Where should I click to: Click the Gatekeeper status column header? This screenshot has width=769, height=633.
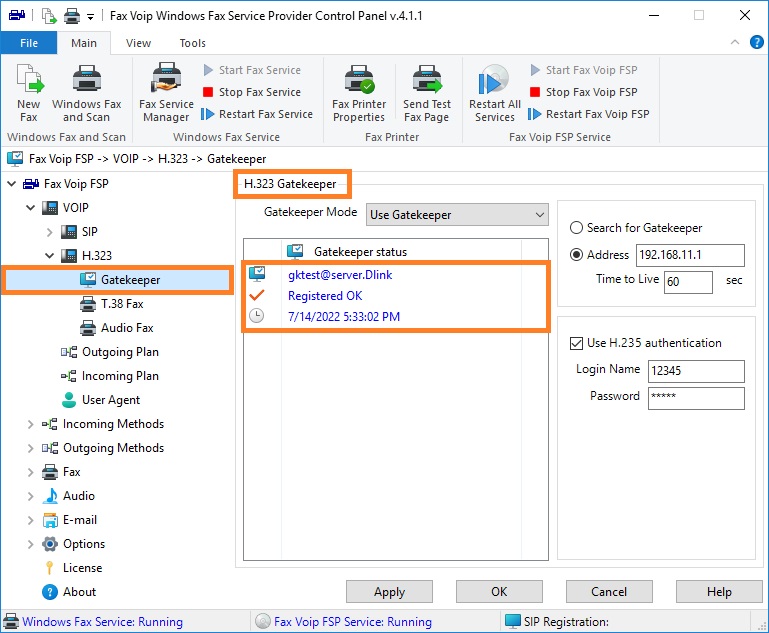[401, 252]
